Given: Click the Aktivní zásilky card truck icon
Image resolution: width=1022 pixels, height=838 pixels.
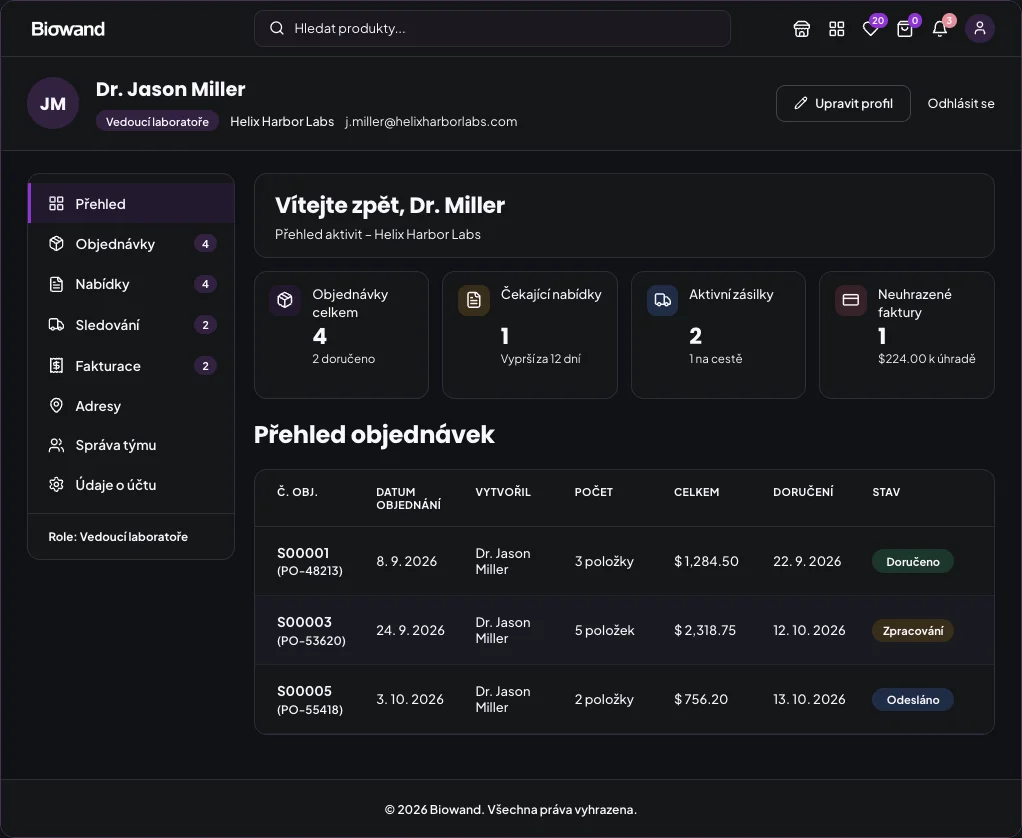Looking at the screenshot, I should pos(662,300).
